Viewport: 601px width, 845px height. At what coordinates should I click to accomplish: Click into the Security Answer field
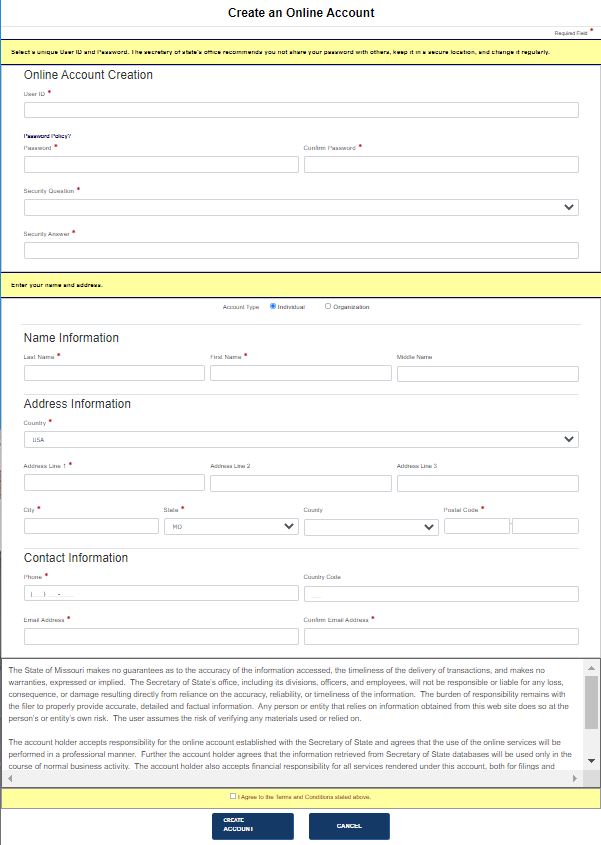pyautogui.click(x=300, y=250)
